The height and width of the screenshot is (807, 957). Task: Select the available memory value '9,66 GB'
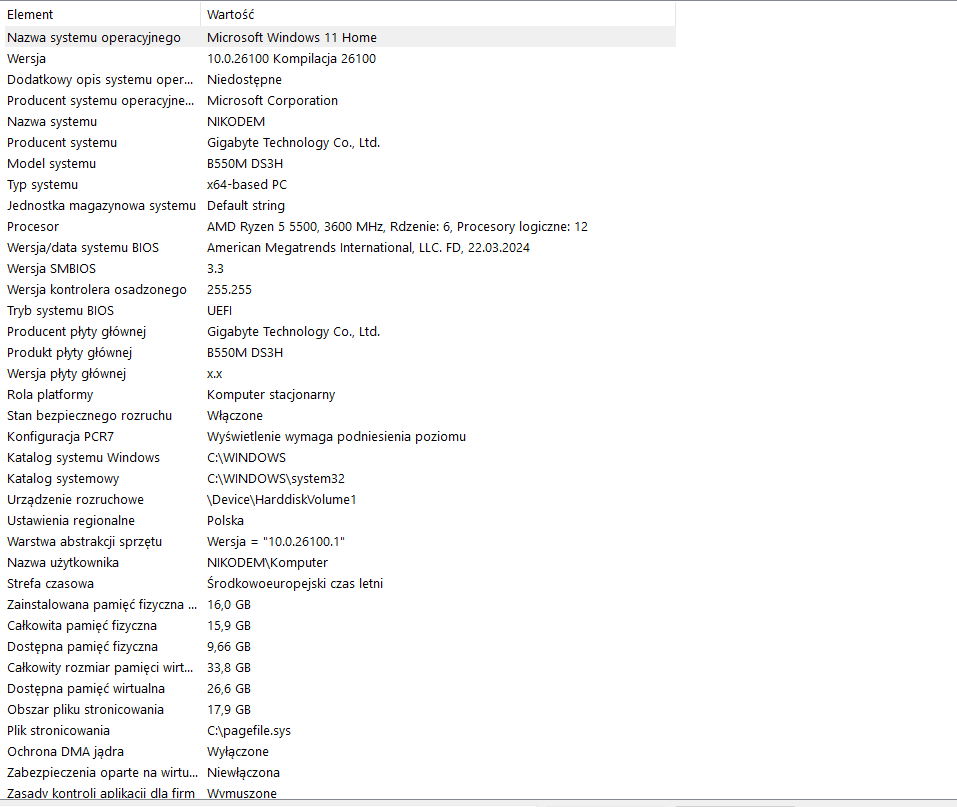[x=229, y=647]
